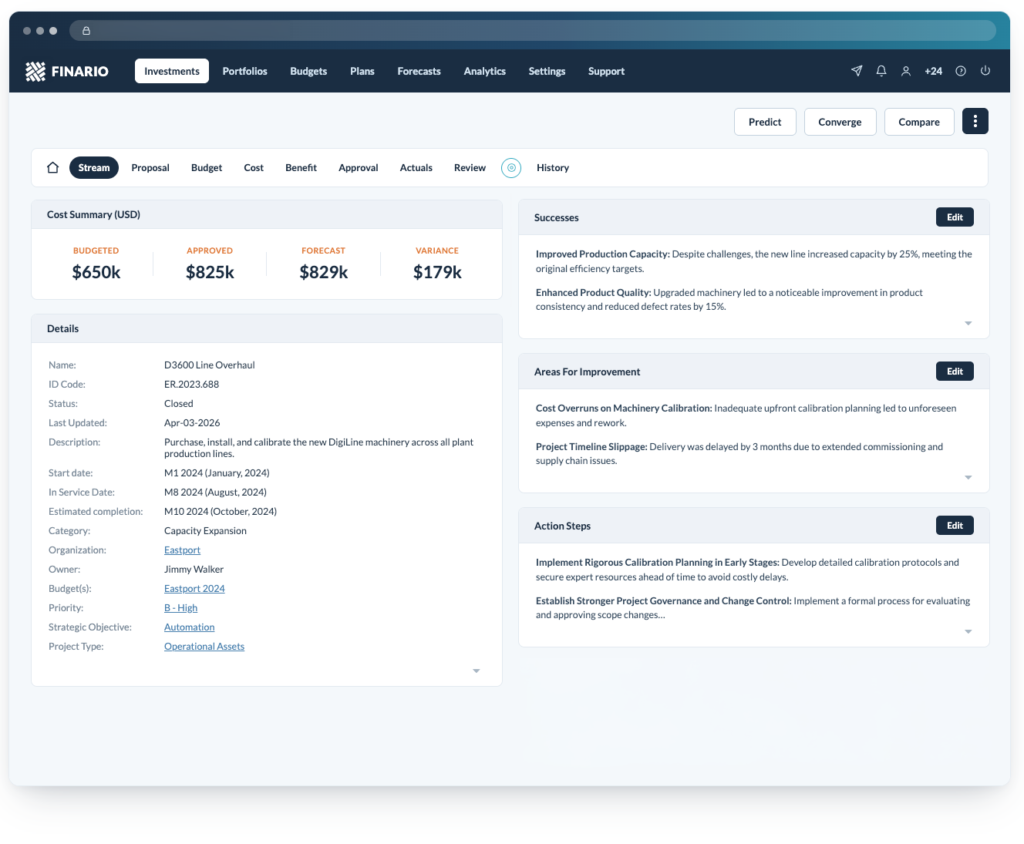The width and height of the screenshot is (1024, 844).
Task: Select the Stream tab
Action: tap(94, 168)
